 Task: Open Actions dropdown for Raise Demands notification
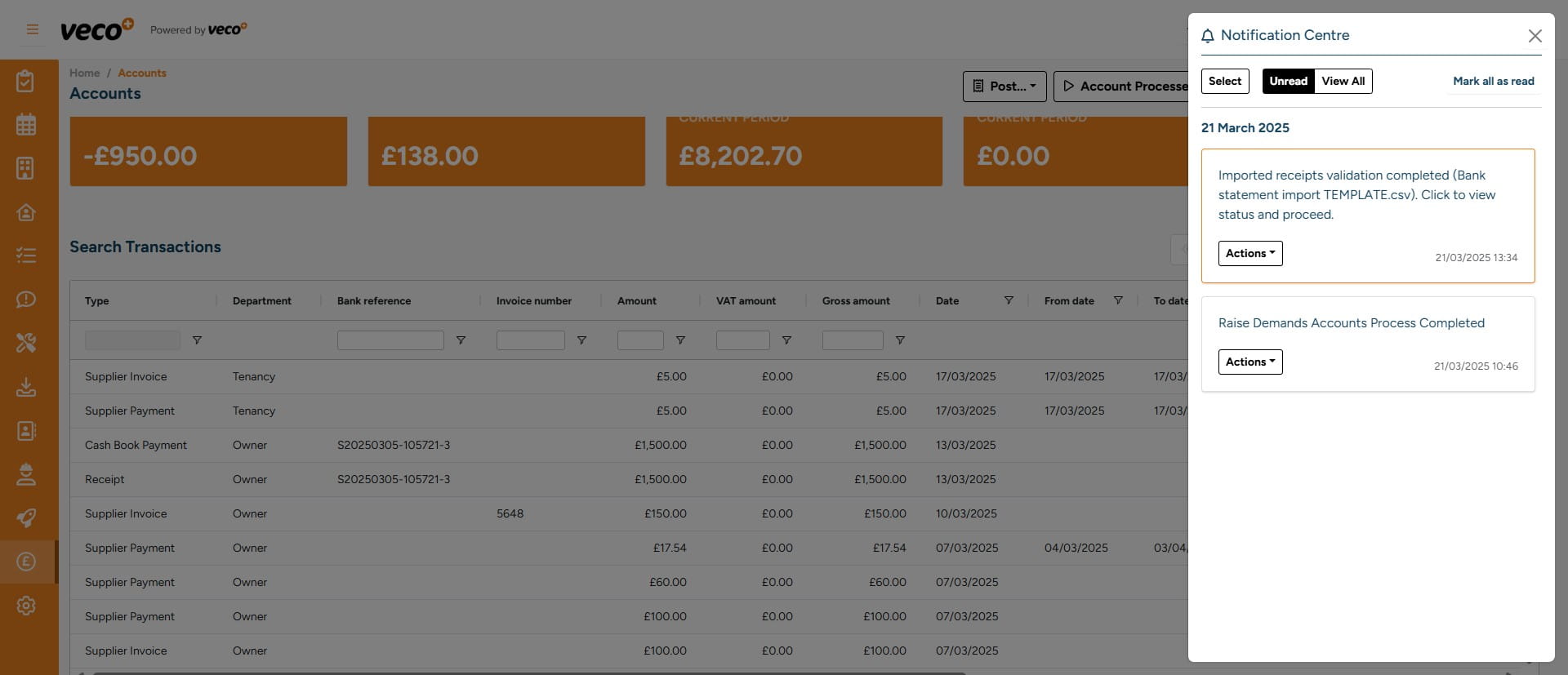coord(1249,362)
